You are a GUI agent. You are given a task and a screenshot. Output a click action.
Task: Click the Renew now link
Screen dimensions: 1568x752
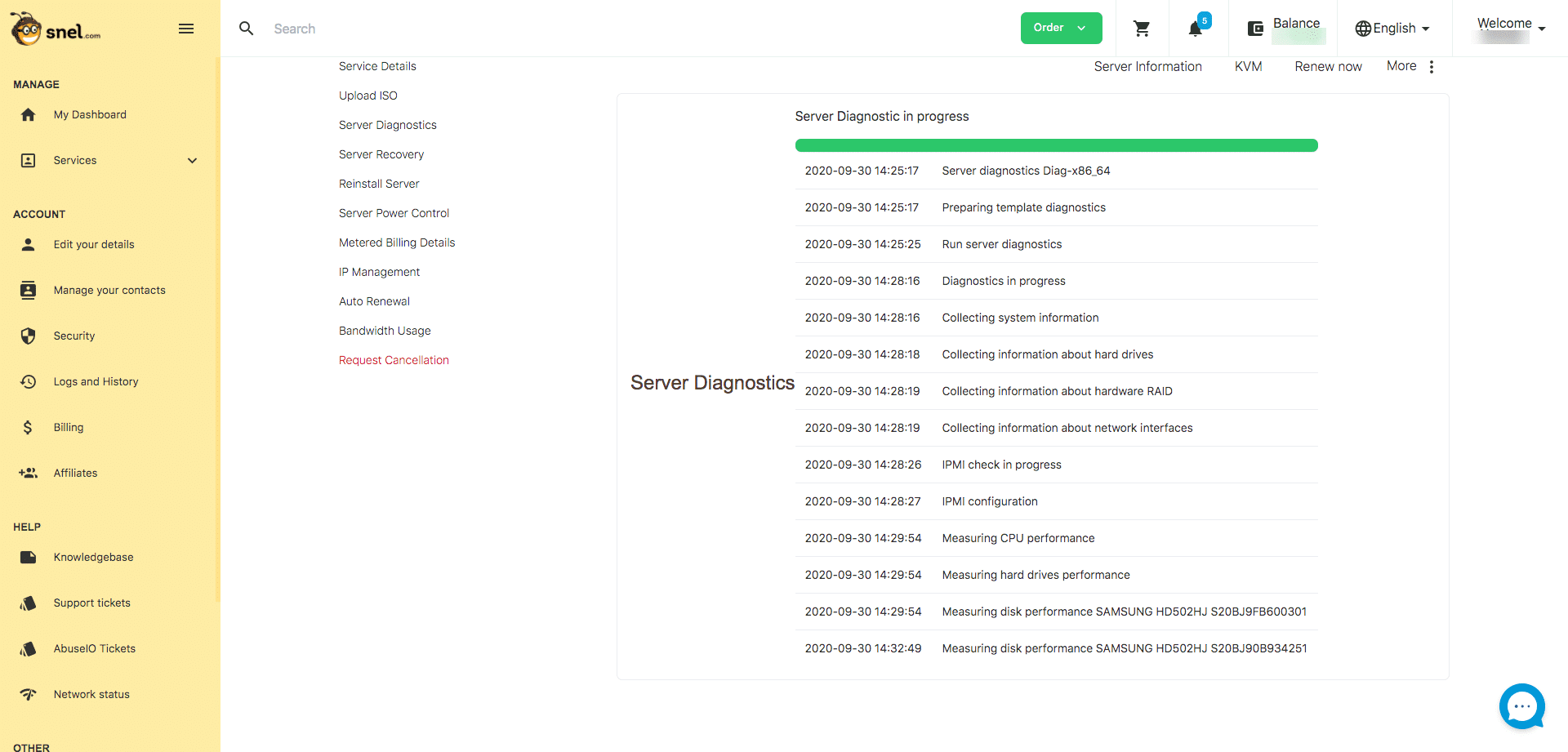pos(1328,67)
